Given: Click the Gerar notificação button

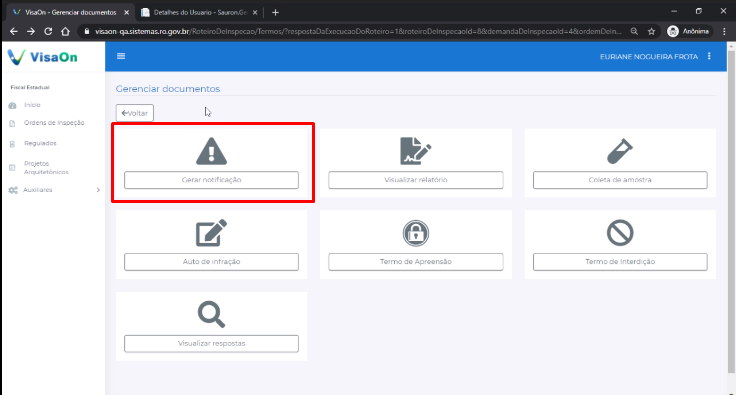Looking at the screenshot, I should (x=211, y=180).
